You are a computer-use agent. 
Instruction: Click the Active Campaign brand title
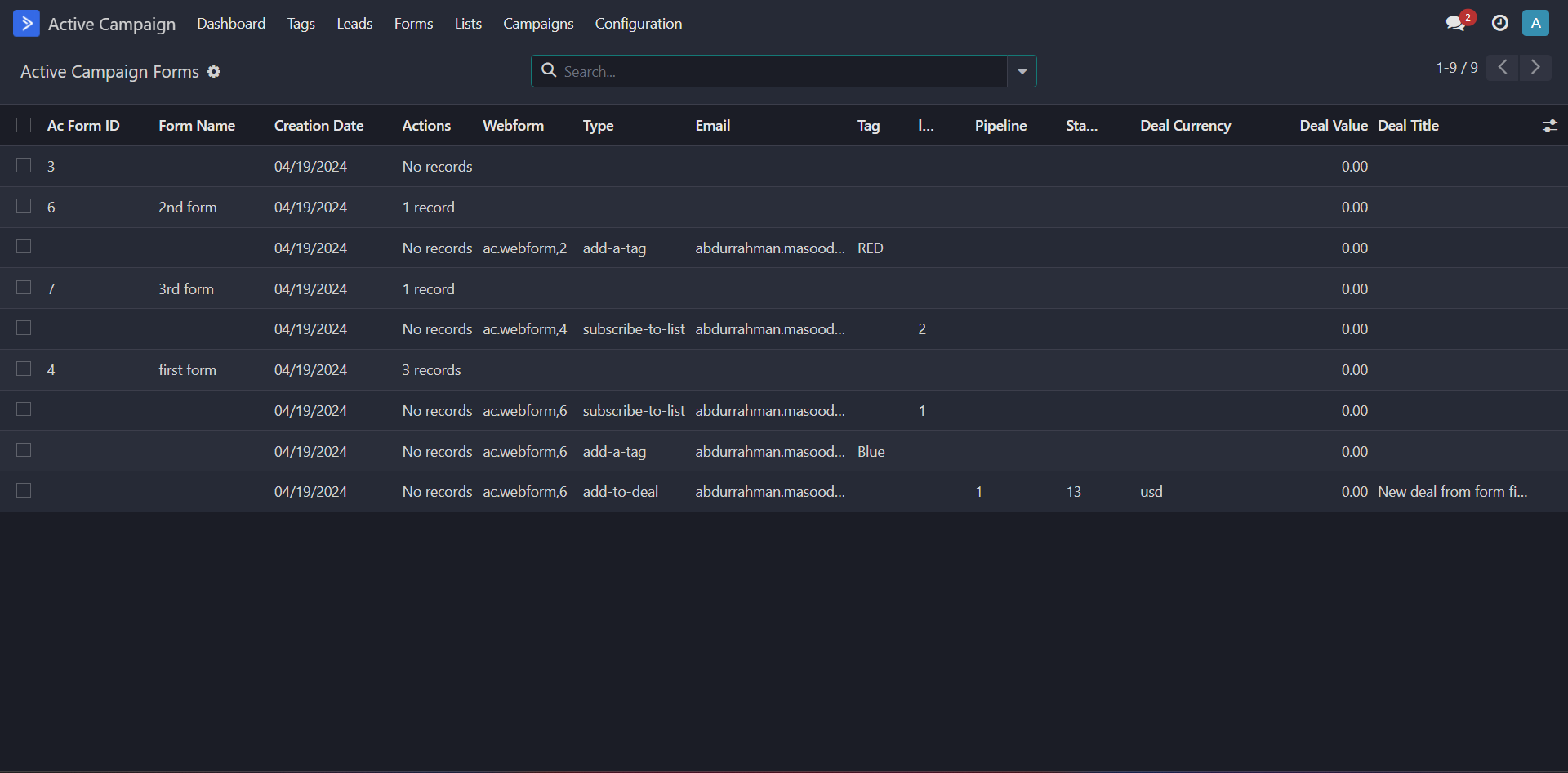click(112, 25)
